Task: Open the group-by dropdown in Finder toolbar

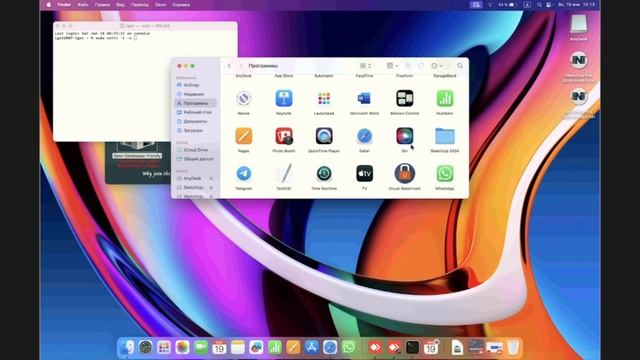Action: coord(392,66)
